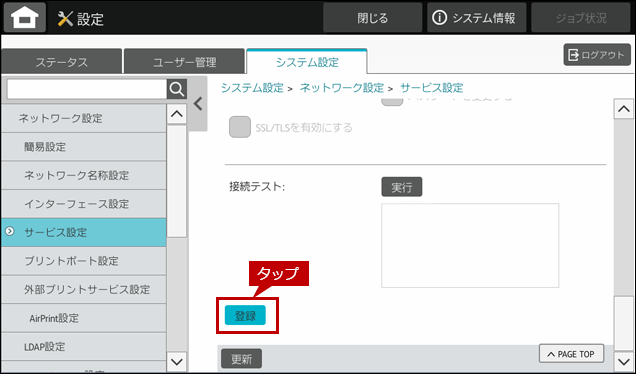Collapse the sidebar with the left chevron
The image size is (636, 374).
pos(198,104)
